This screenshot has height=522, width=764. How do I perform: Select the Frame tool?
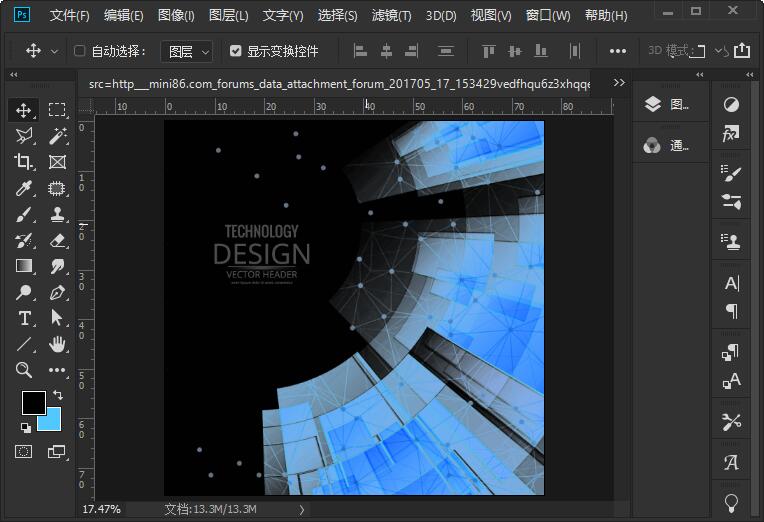click(57, 162)
